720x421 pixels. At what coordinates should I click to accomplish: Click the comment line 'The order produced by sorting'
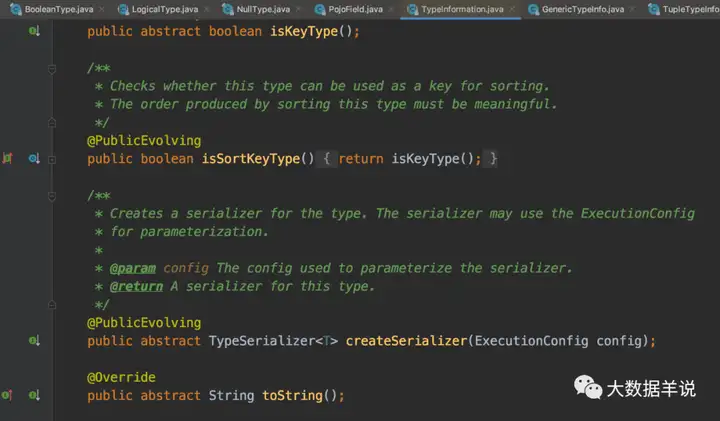[x=333, y=104]
